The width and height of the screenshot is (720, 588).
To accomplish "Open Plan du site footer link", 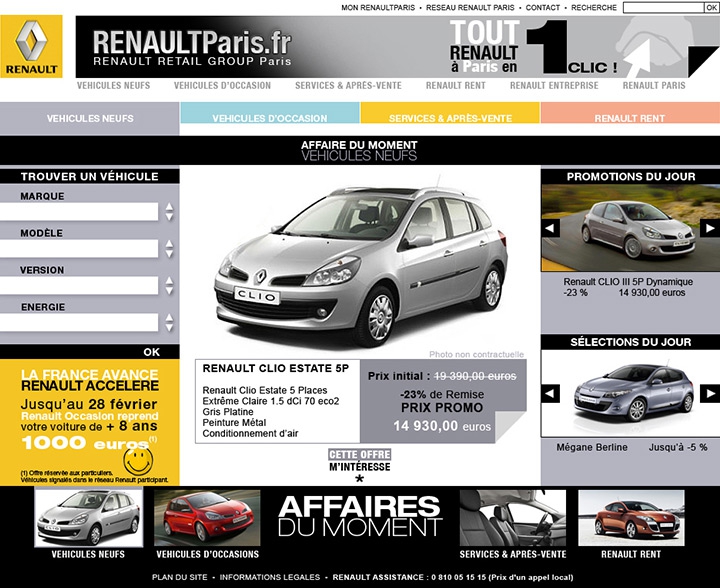I will 180,577.
